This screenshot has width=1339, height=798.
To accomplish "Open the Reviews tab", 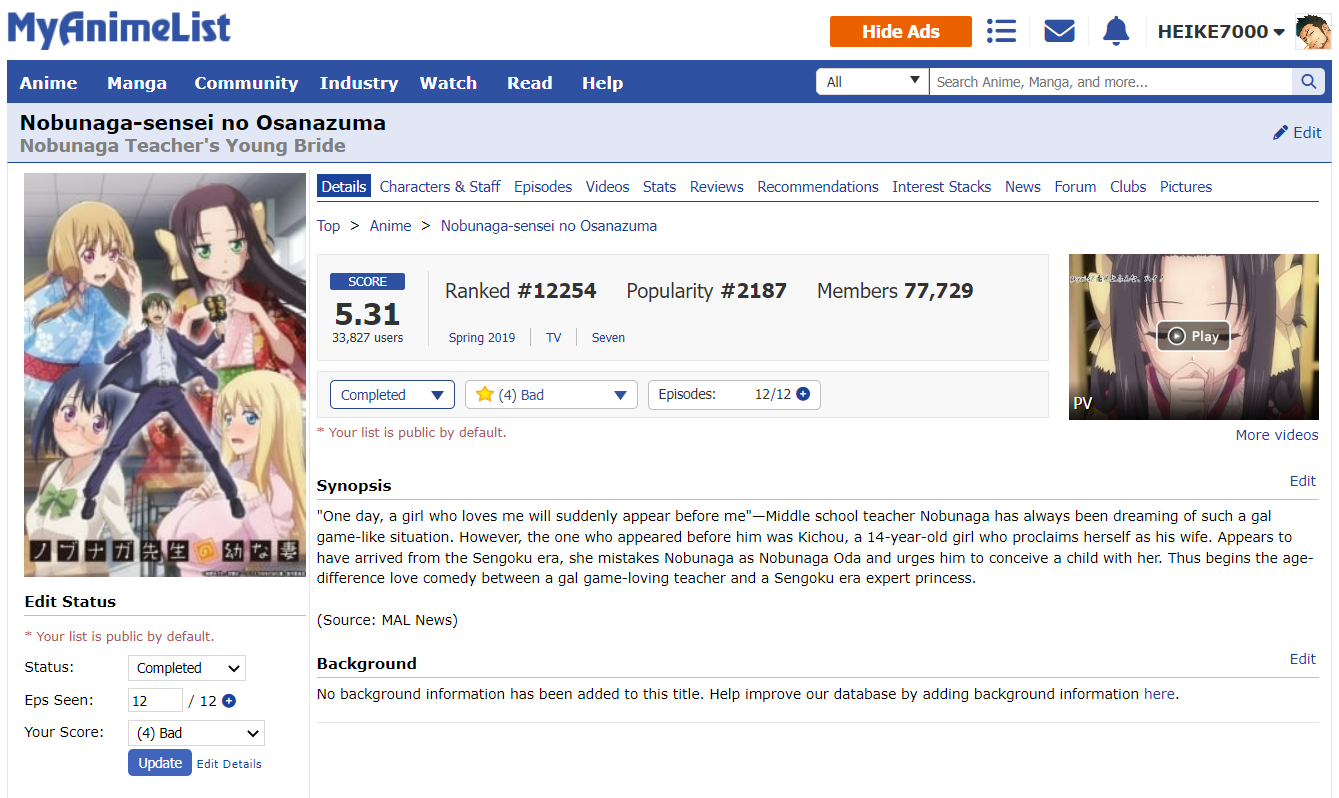I will (x=716, y=187).
